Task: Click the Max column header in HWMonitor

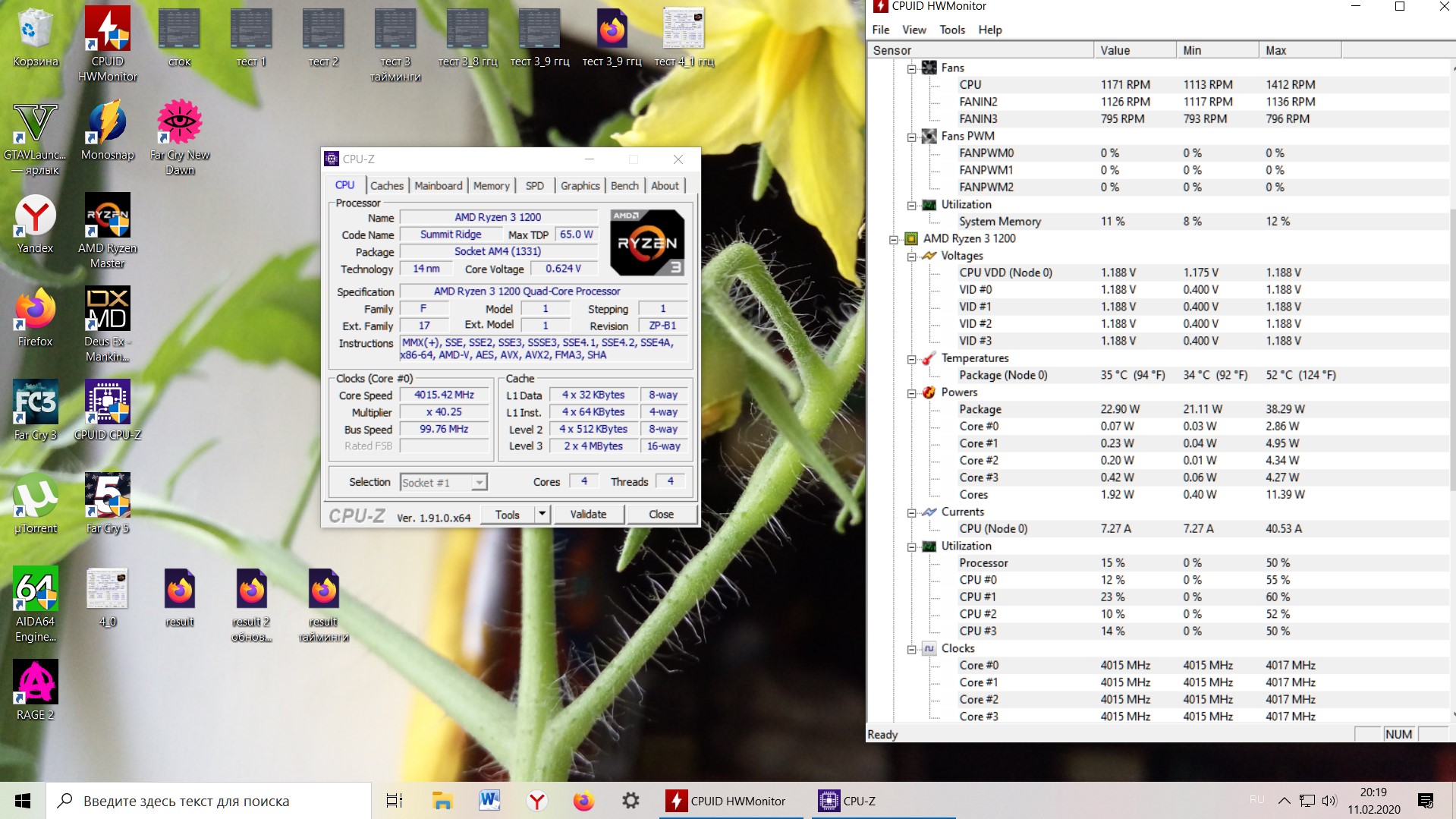Action: (1299, 50)
